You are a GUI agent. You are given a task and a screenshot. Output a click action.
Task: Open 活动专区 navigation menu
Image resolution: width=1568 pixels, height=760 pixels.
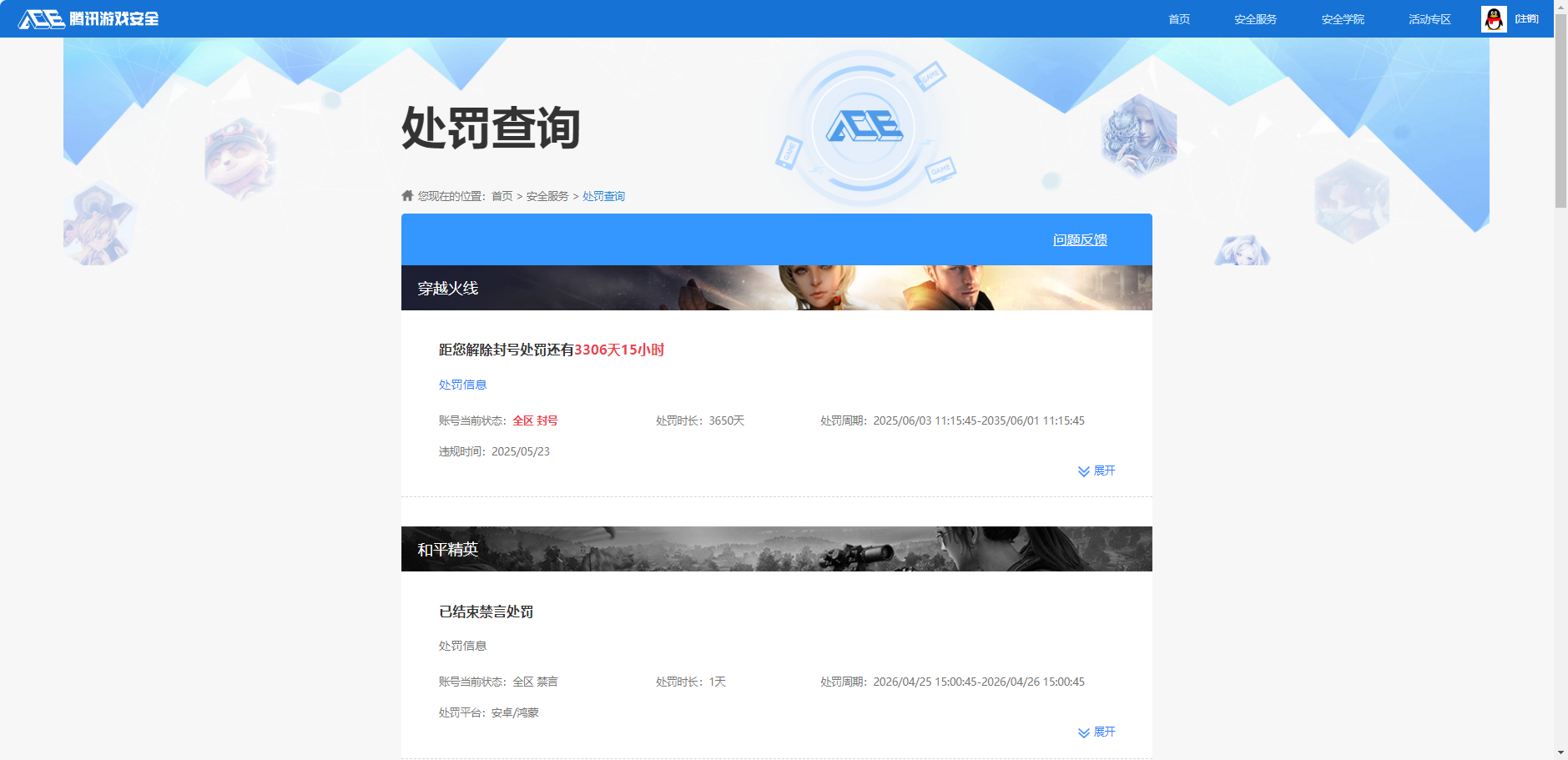(1429, 19)
